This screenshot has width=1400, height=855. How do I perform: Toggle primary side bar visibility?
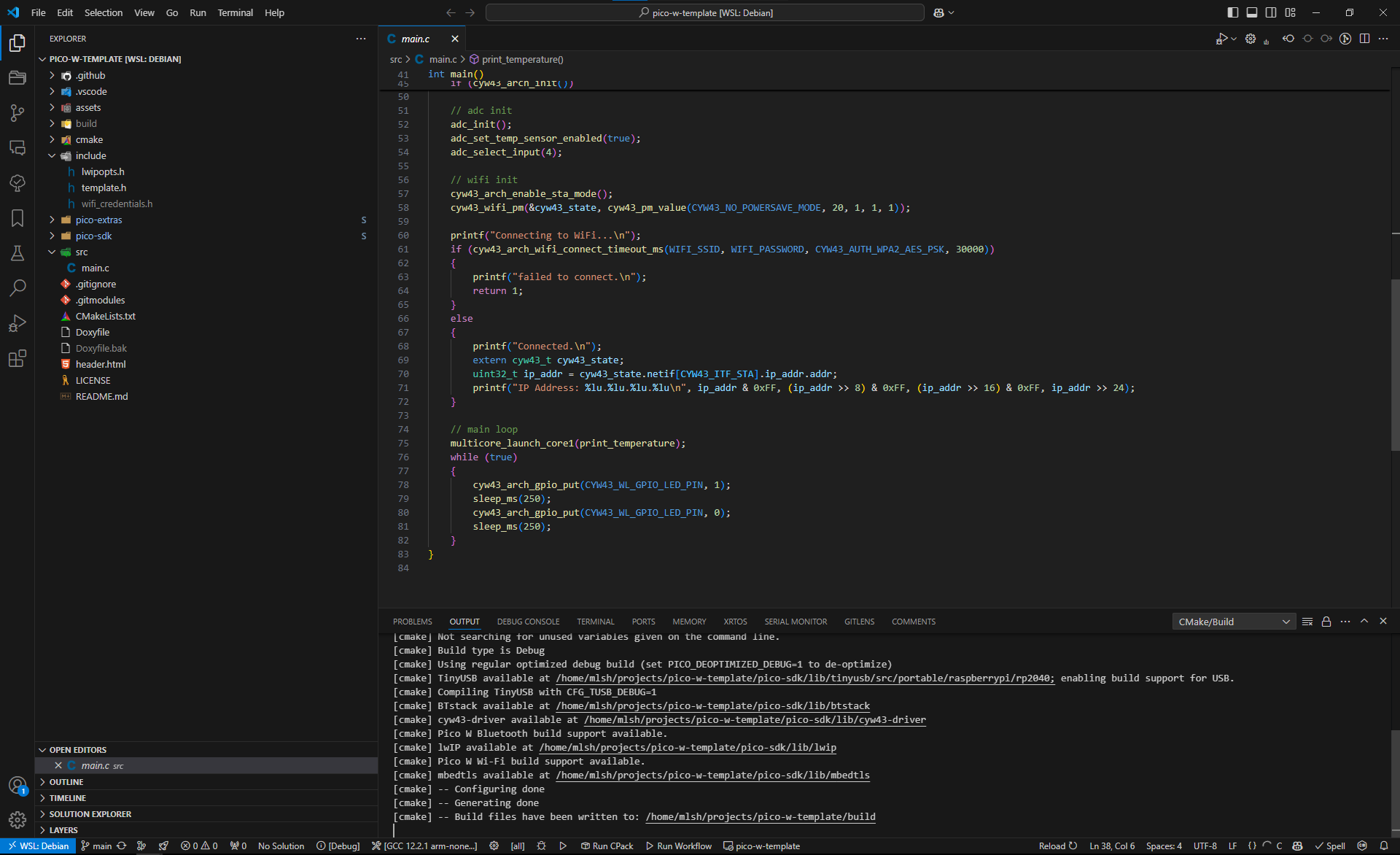[1232, 12]
